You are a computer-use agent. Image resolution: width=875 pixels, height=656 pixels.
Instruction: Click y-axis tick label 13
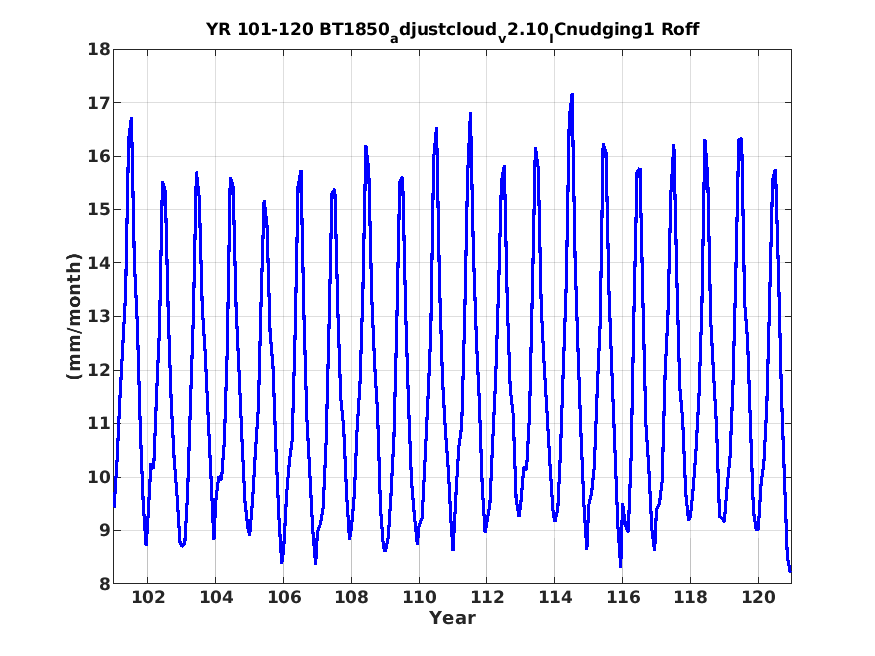99,317
